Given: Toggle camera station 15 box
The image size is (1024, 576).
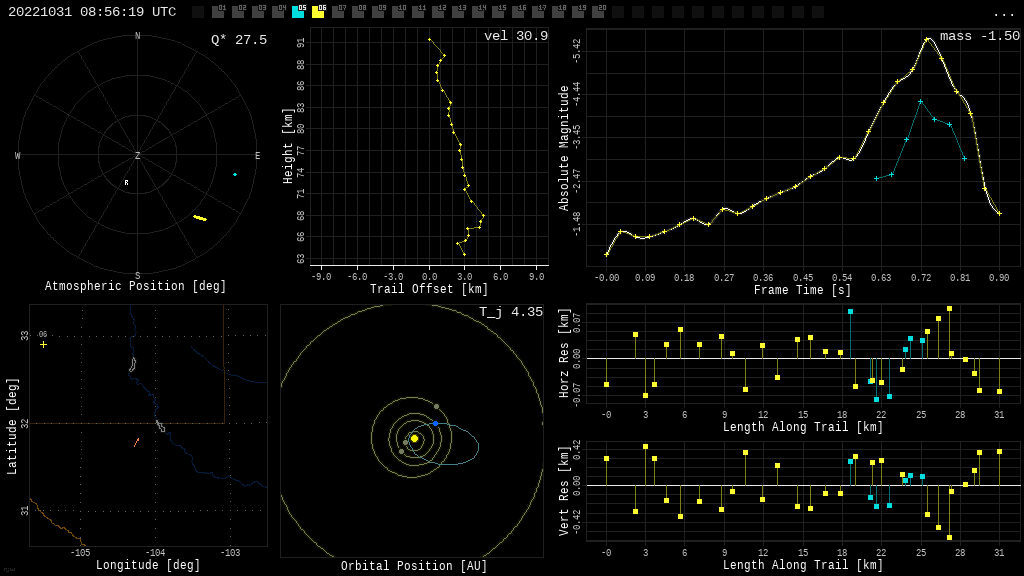Looking at the screenshot, I should [x=498, y=12].
